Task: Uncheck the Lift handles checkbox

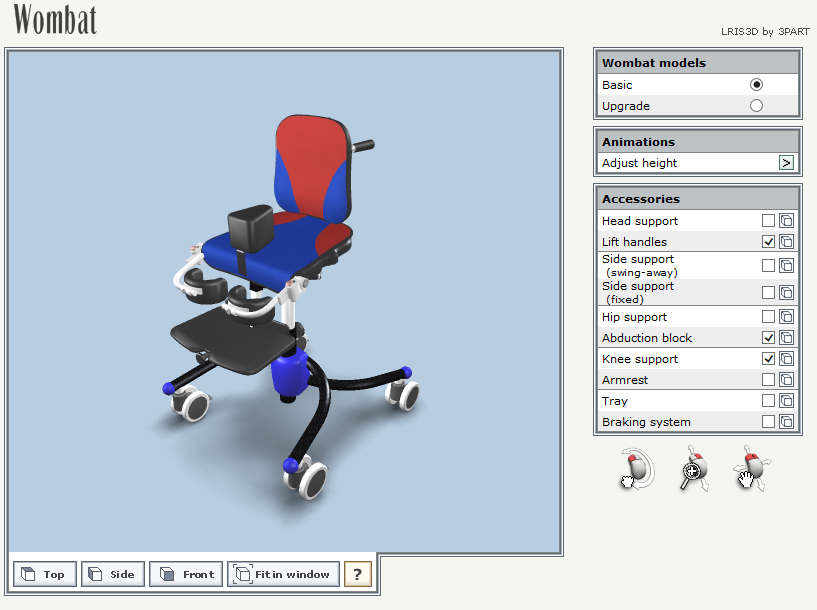Action: pyautogui.click(x=768, y=242)
